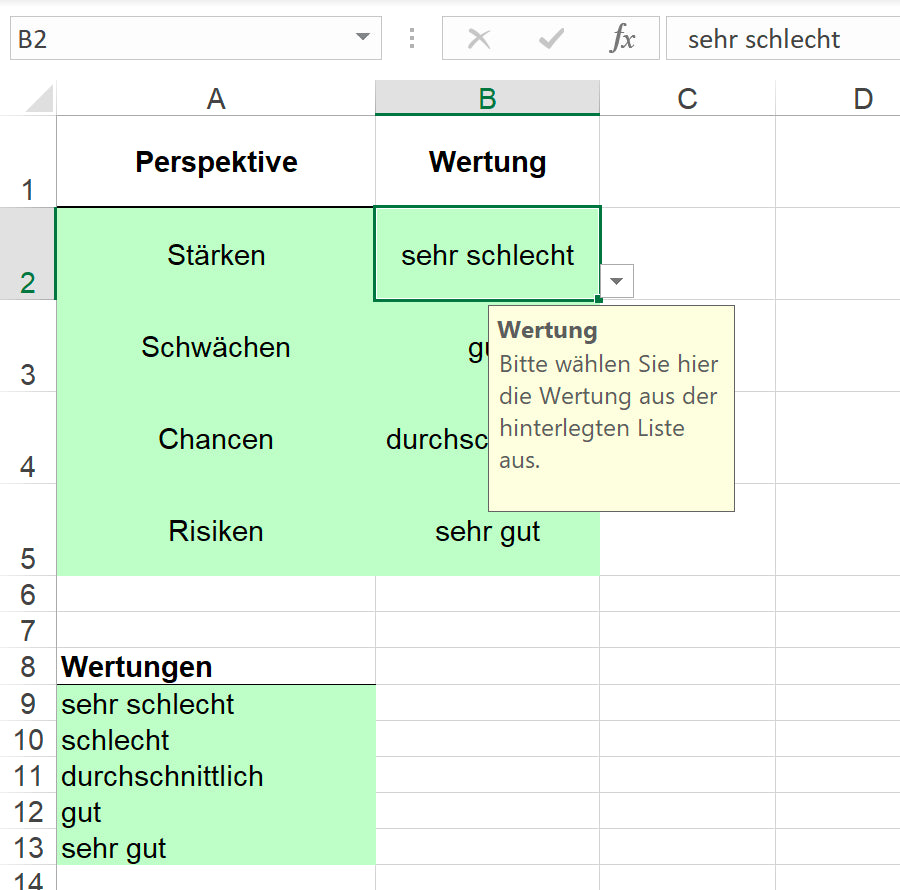The height and width of the screenshot is (890, 900).
Task: Click the vertical ellipsis beside the Name Box
Action: (x=411, y=38)
